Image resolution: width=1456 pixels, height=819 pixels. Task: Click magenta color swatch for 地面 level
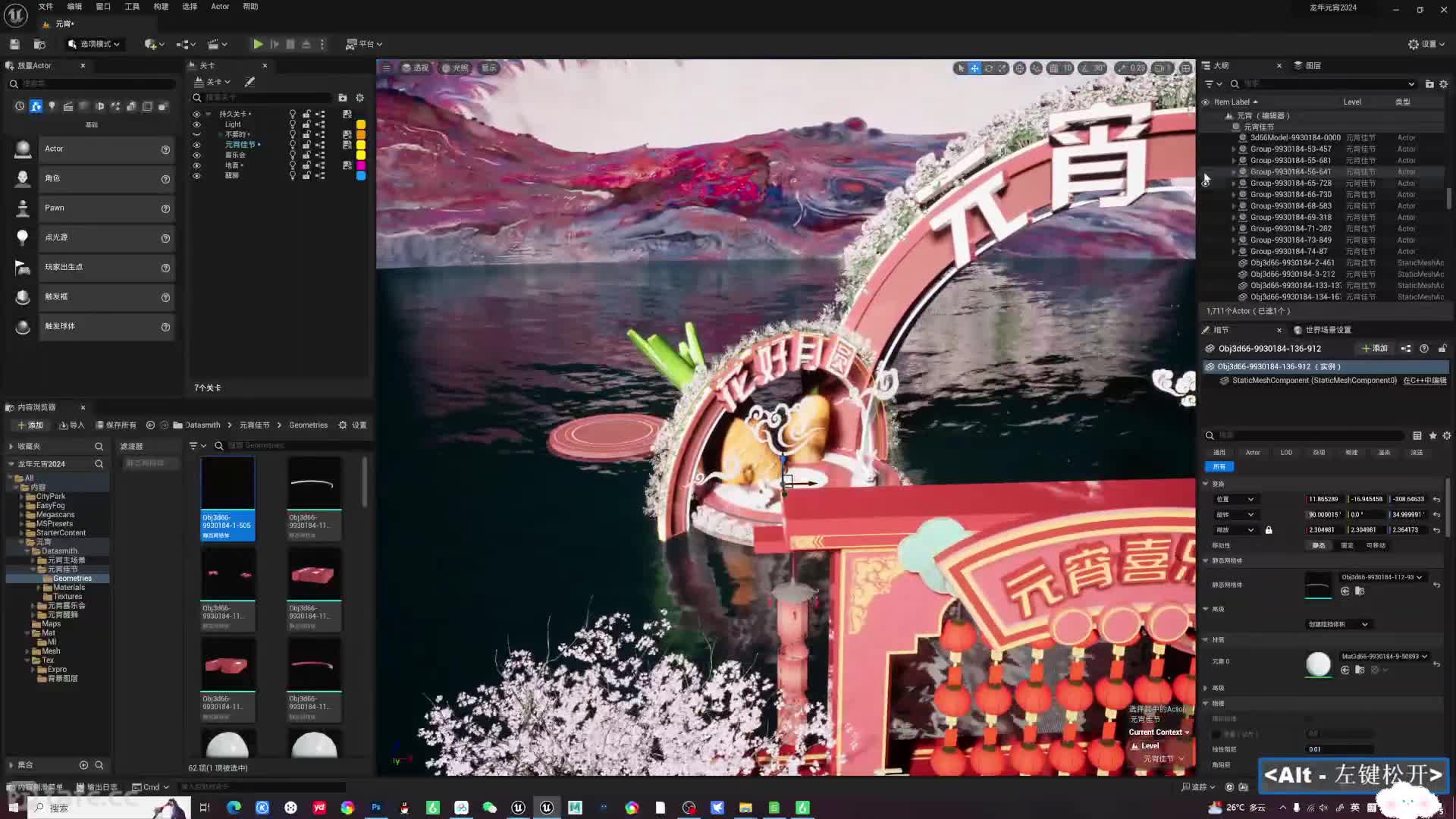click(x=361, y=165)
